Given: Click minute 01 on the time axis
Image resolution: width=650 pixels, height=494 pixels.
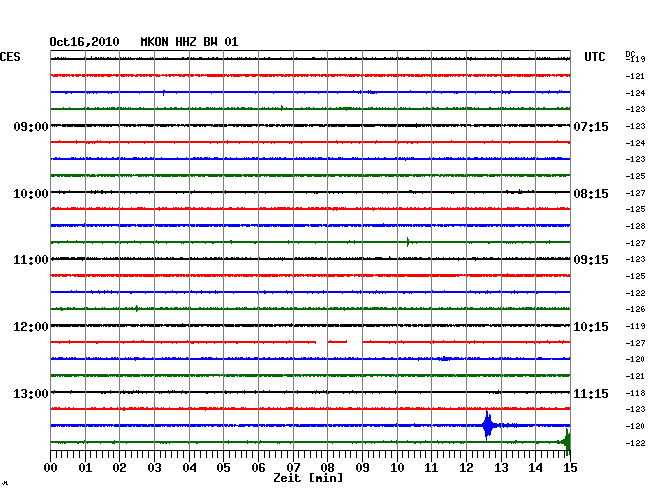Looking at the screenshot, I should [85, 468].
